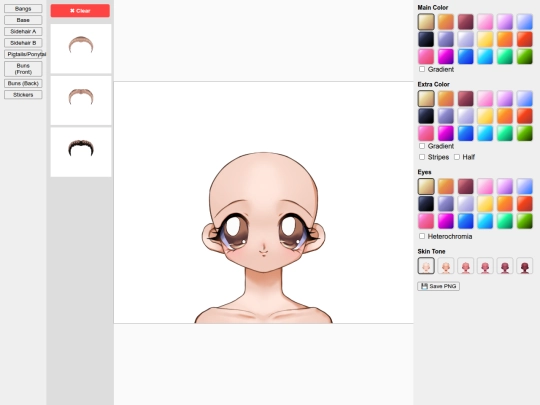Select the lightest Skin Tone icon
This screenshot has height=405, width=540.
click(426, 266)
